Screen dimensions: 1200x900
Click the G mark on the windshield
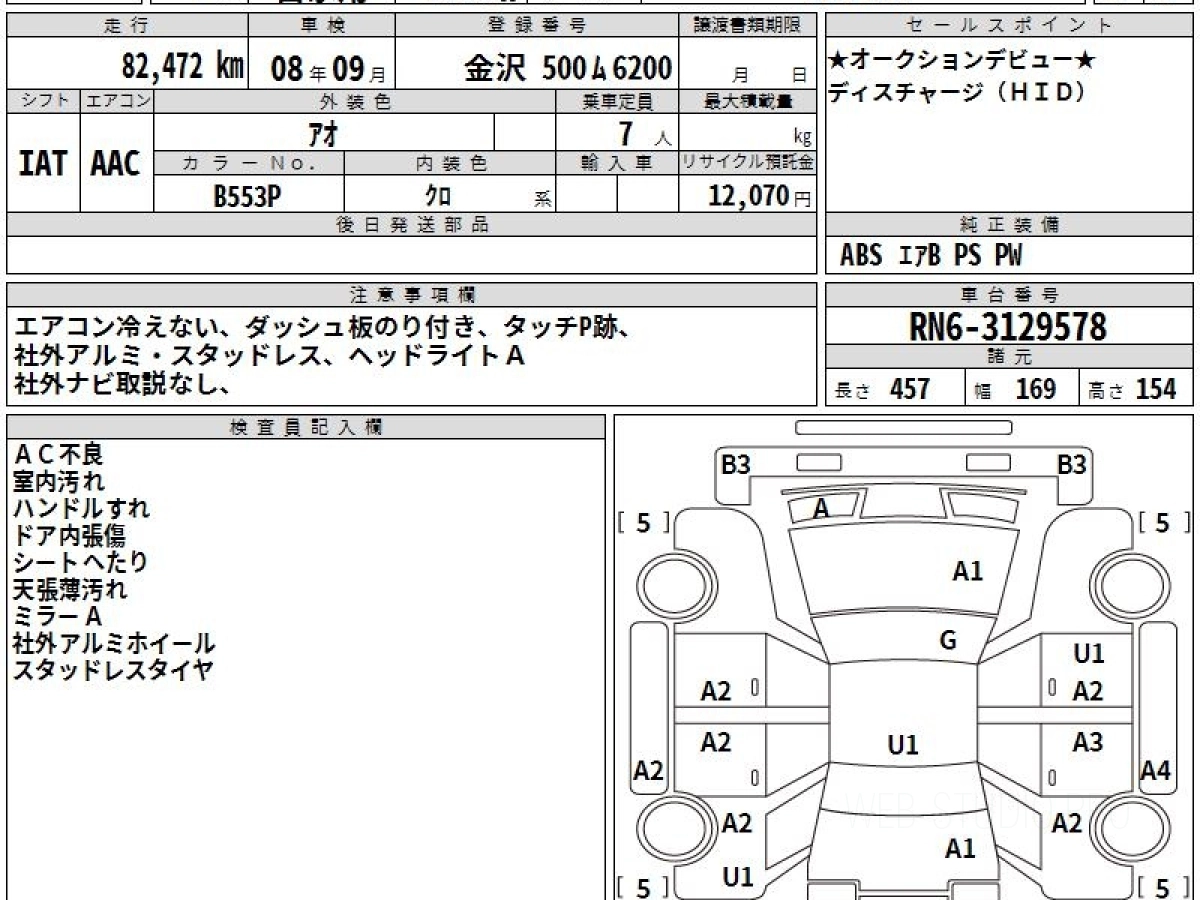pyautogui.click(x=948, y=641)
